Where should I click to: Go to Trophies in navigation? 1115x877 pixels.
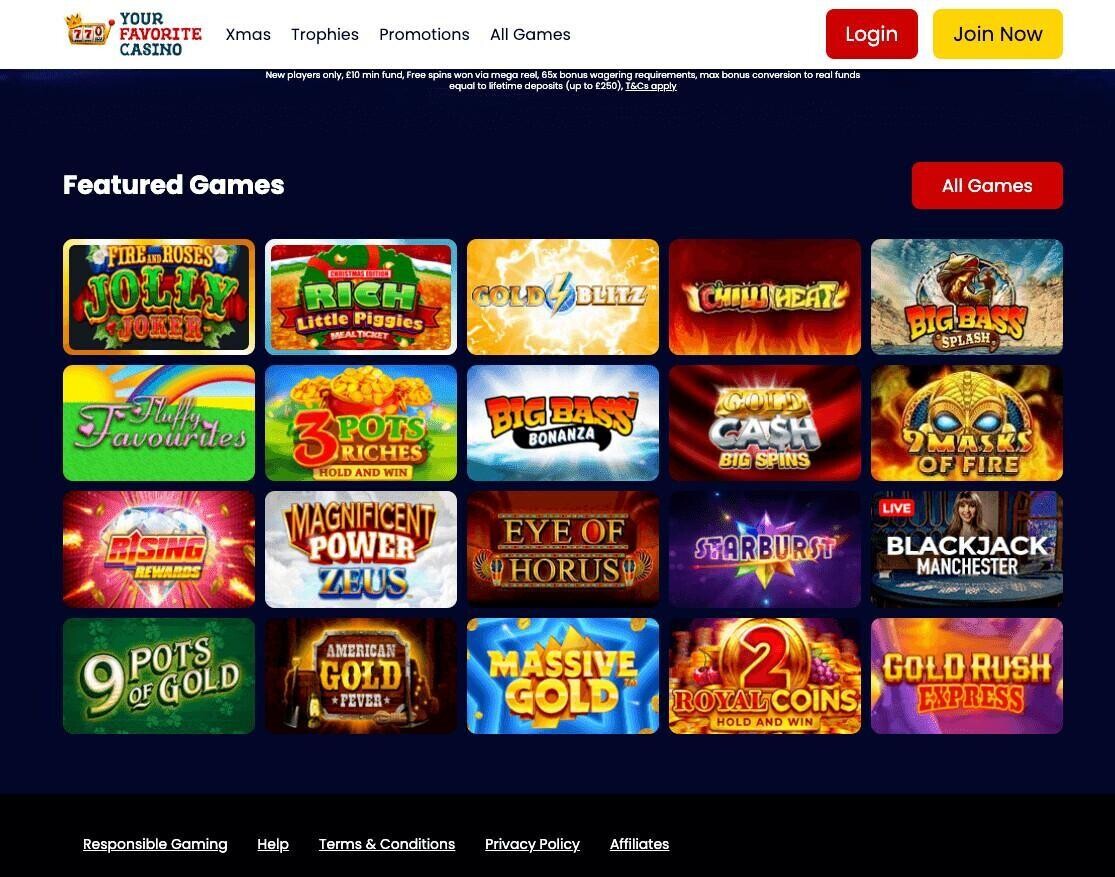(x=325, y=34)
